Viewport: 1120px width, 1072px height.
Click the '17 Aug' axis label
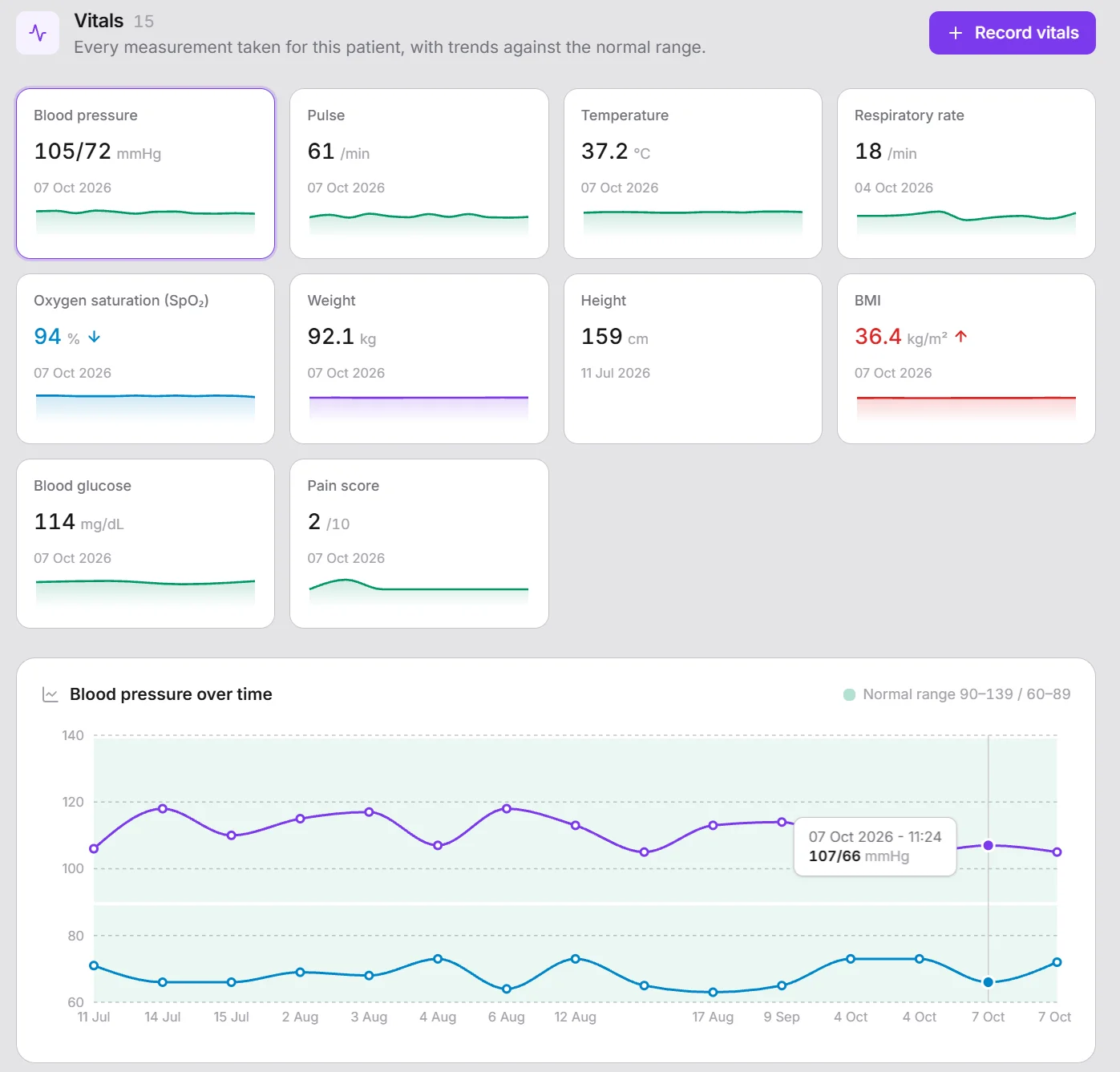(713, 1017)
